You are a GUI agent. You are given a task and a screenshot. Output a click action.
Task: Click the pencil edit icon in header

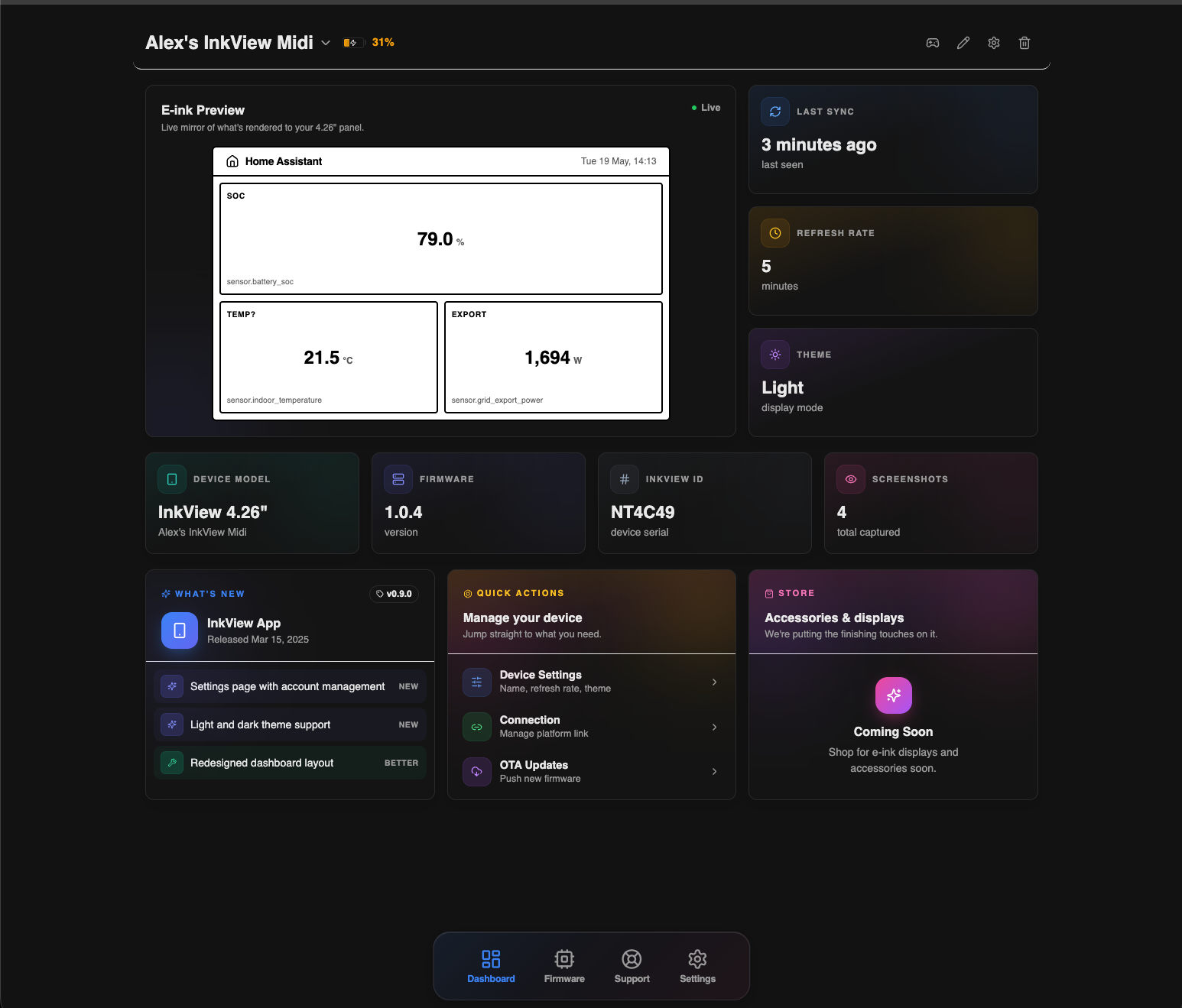pyautogui.click(x=963, y=43)
